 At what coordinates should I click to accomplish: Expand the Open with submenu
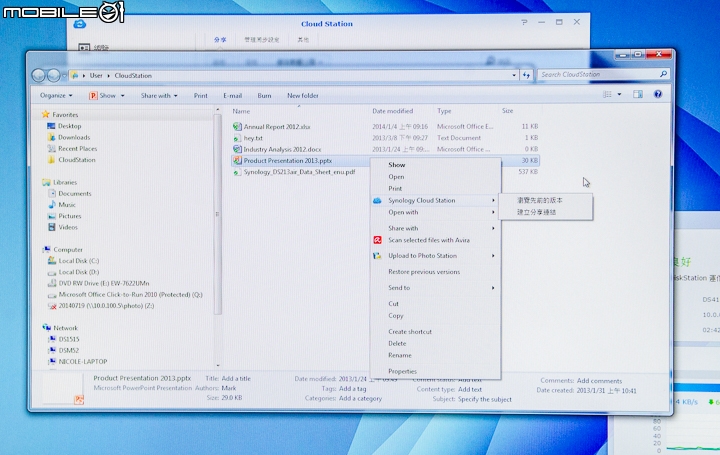pyautogui.click(x=435, y=212)
